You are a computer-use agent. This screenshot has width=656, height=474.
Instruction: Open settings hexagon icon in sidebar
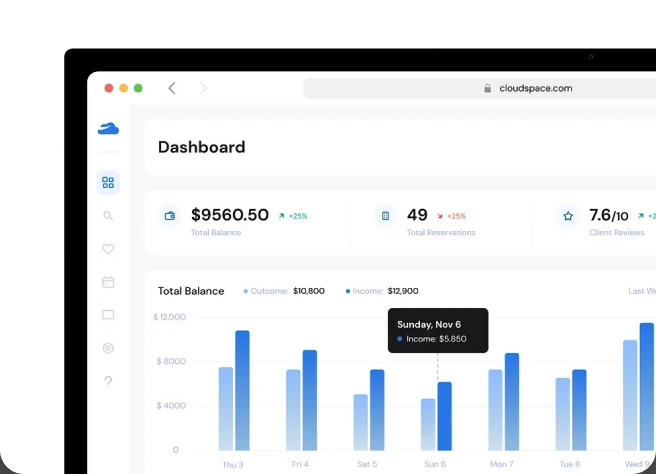pos(108,348)
